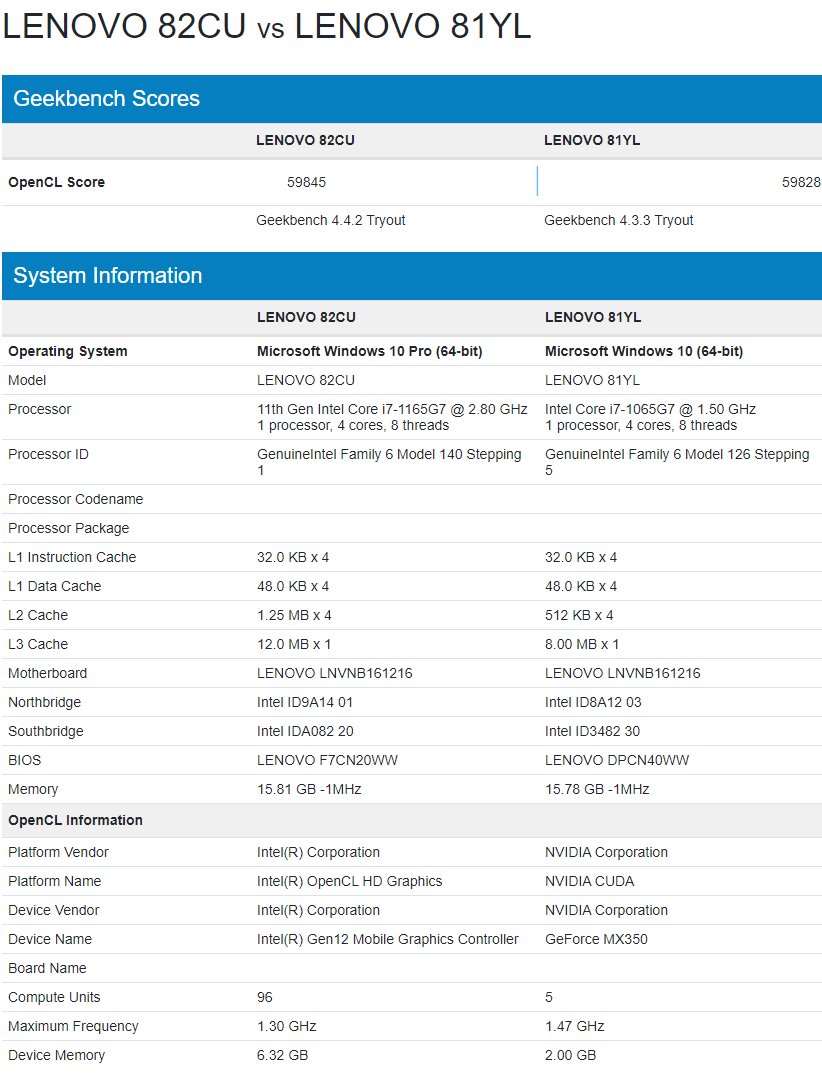
Task: Click the 'Motherboard' row label
Action: coord(48,673)
